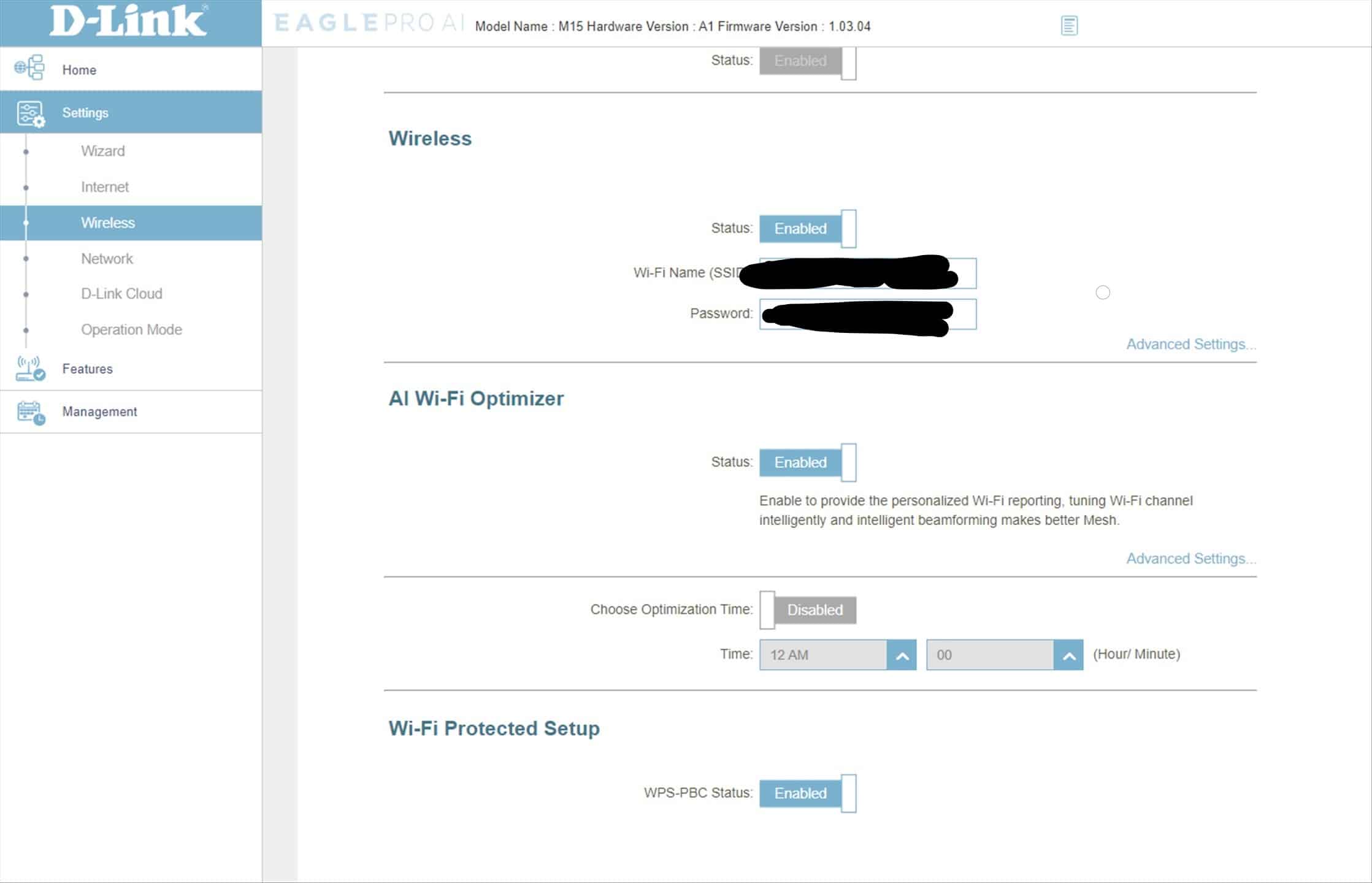
Task: Click the Password input field
Action: 868,315
